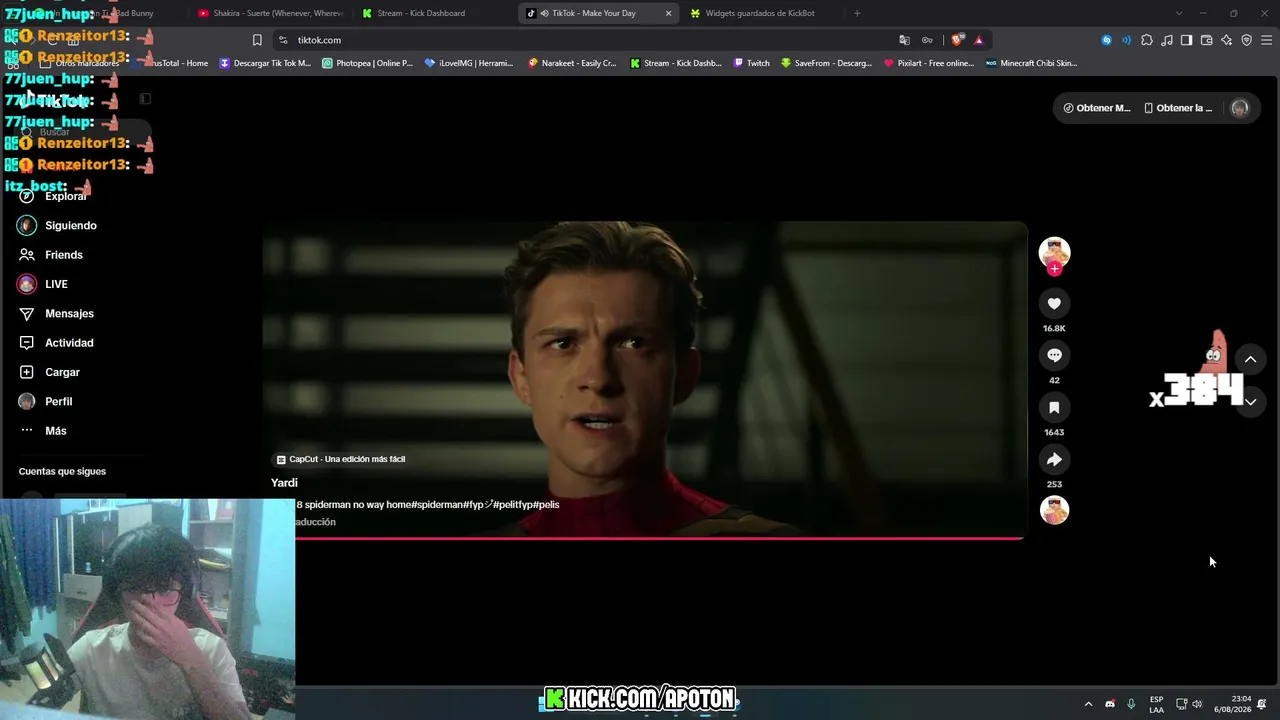Open the Brave Wallet icon
This screenshot has height=720, width=1280.
point(1206,40)
